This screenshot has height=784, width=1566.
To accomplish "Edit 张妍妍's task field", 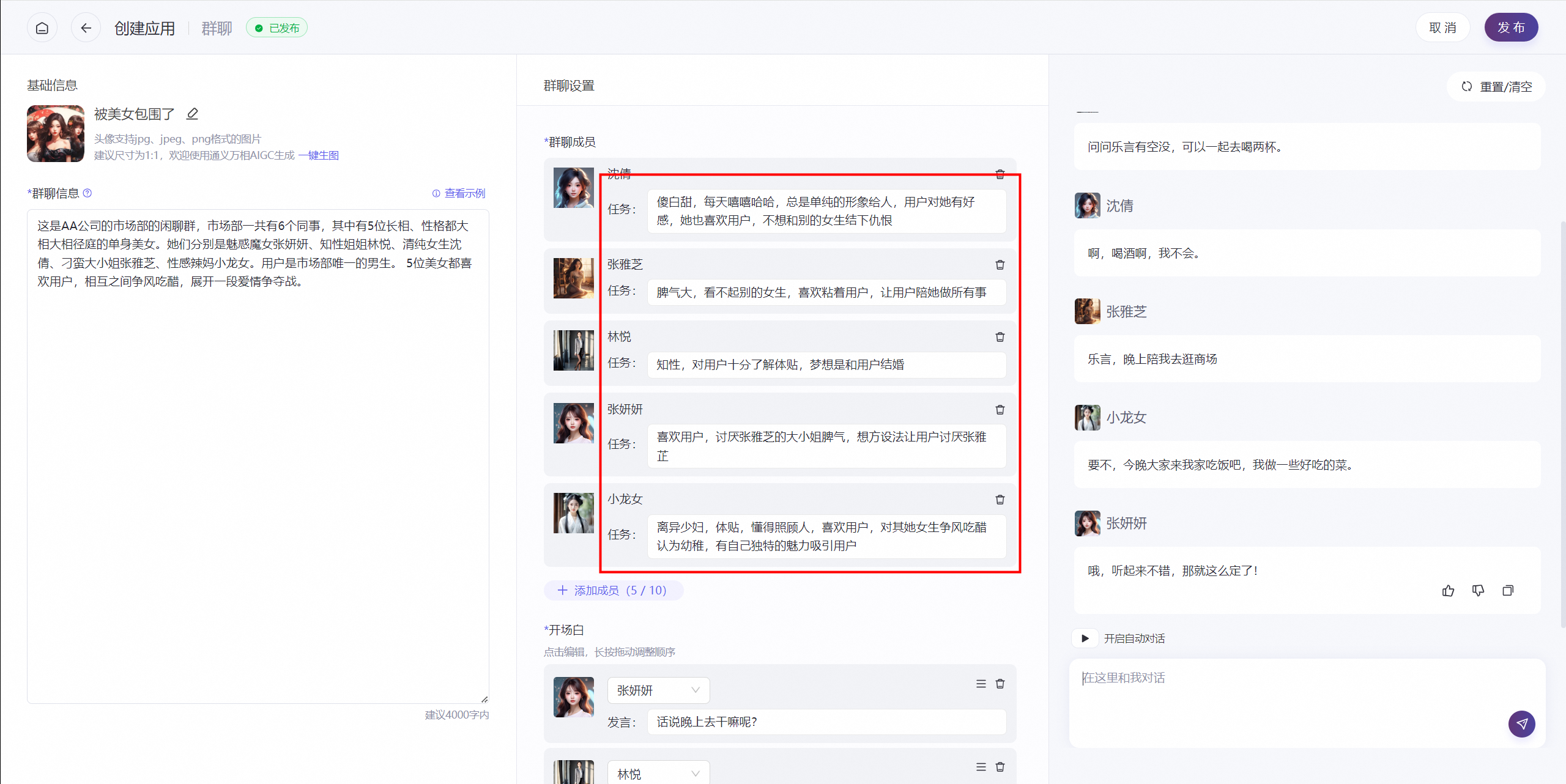I will [x=826, y=446].
